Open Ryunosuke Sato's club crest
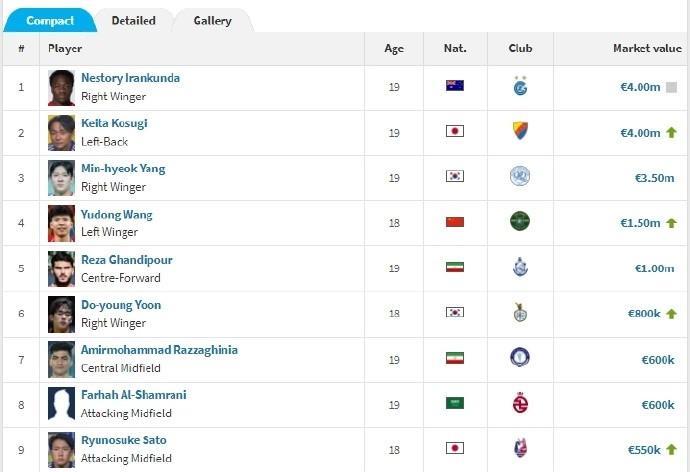The width and height of the screenshot is (690, 472). (520, 448)
